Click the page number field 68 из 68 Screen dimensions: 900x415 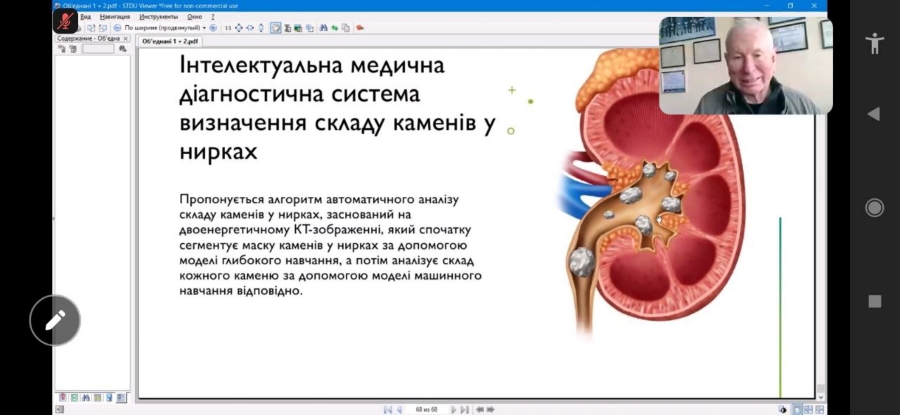pyautogui.click(x=427, y=409)
